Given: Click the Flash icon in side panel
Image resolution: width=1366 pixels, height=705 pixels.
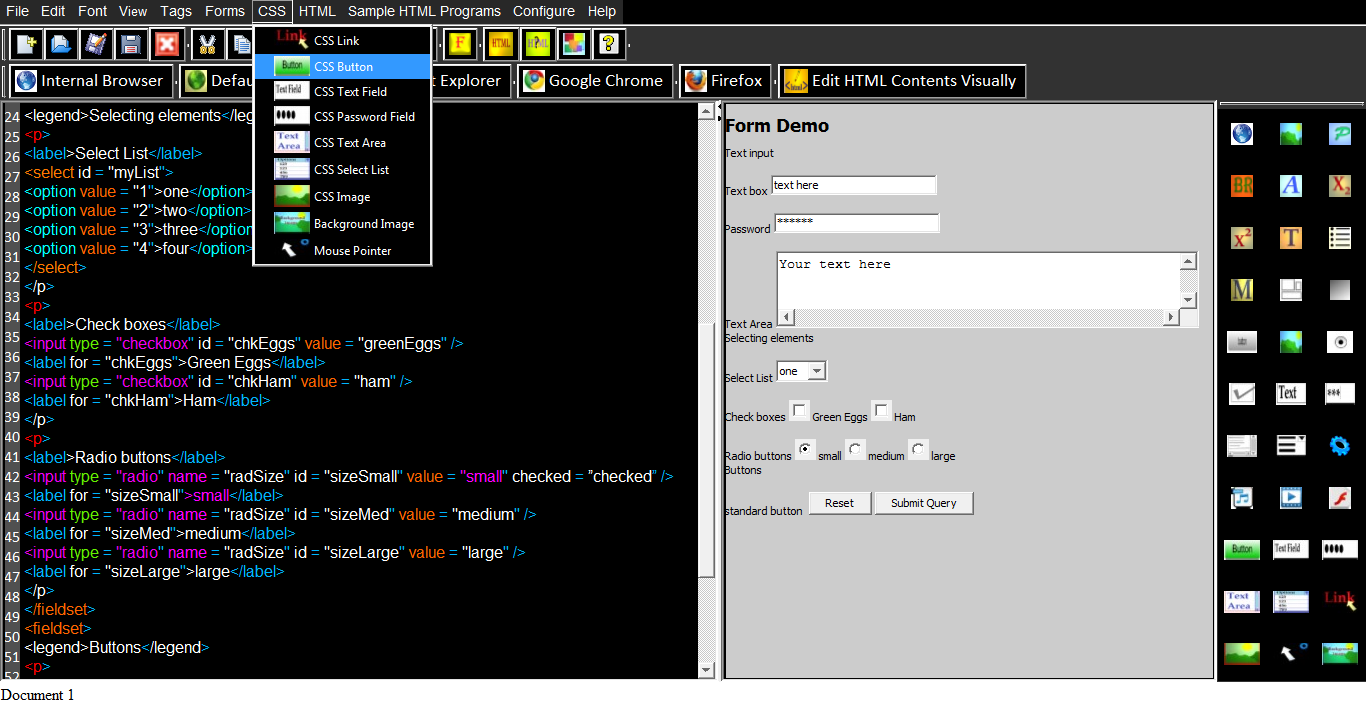Looking at the screenshot, I should [x=1339, y=497].
